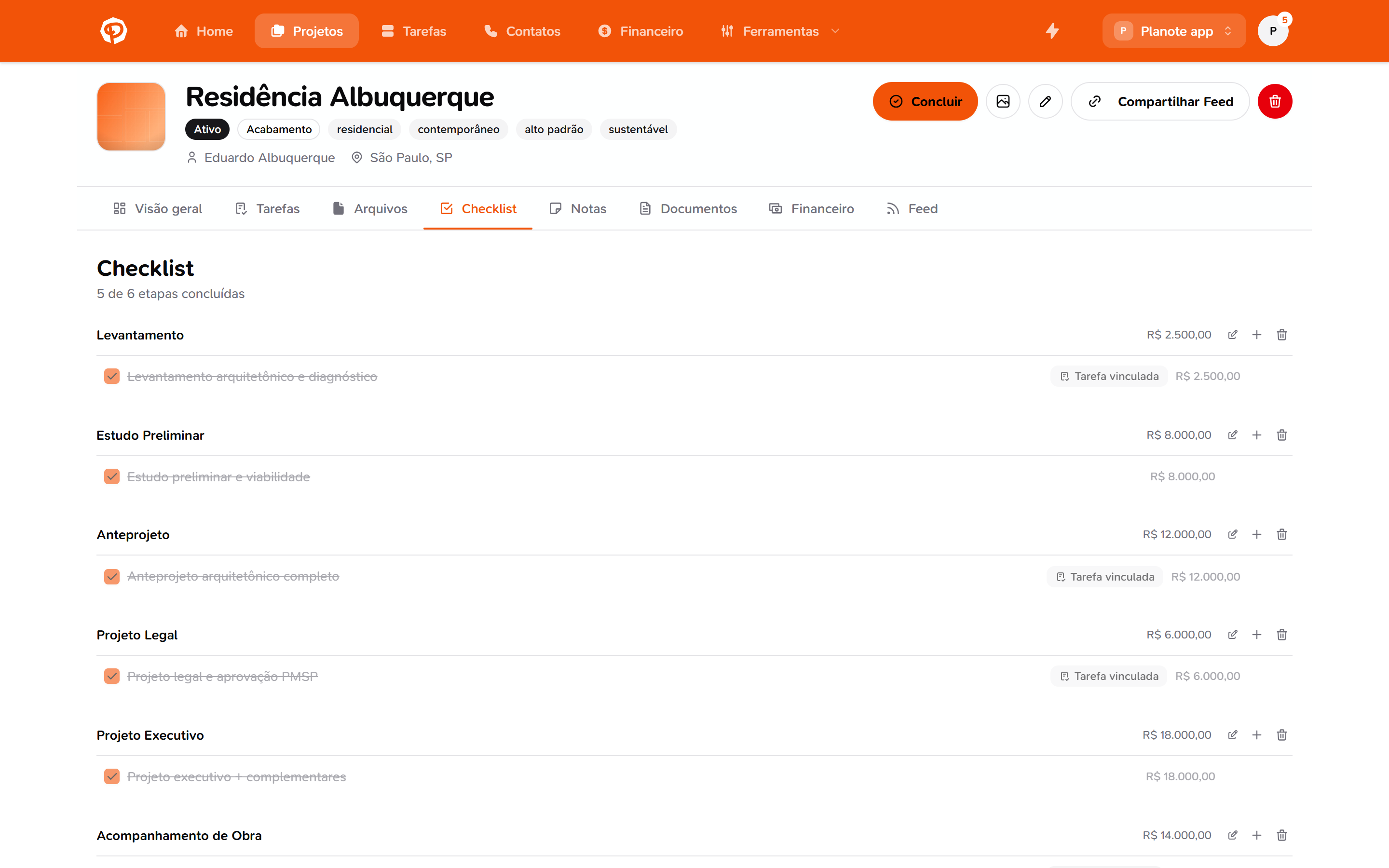Uncheck Projeto executivo + complementares
The height and width of the screenshot is (868, 1389).
(112, 777)
